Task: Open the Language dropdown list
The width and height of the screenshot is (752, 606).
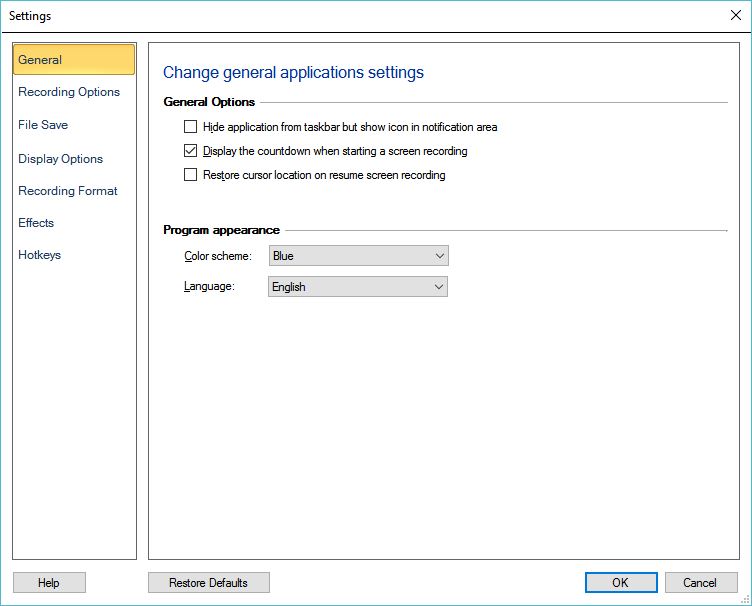Action: (358, 287)
